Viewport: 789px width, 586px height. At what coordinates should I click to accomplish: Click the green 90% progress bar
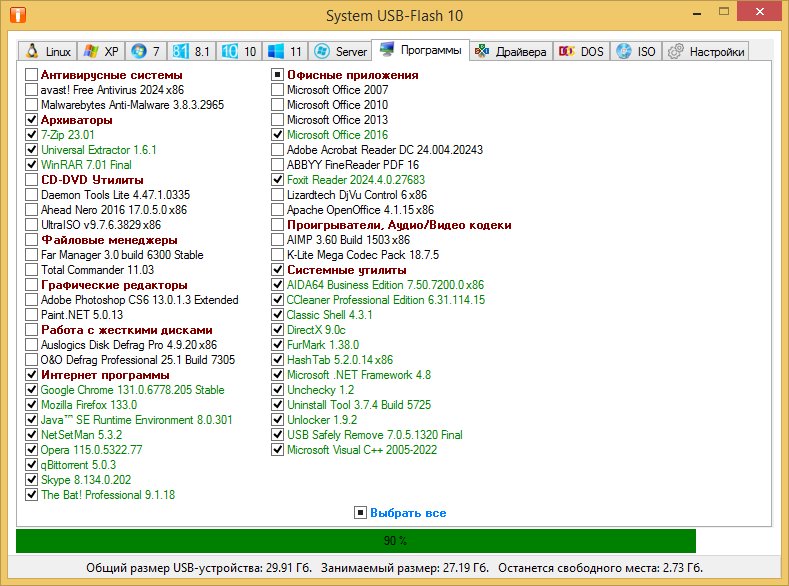pyautogui.click(x=355, y=541)
